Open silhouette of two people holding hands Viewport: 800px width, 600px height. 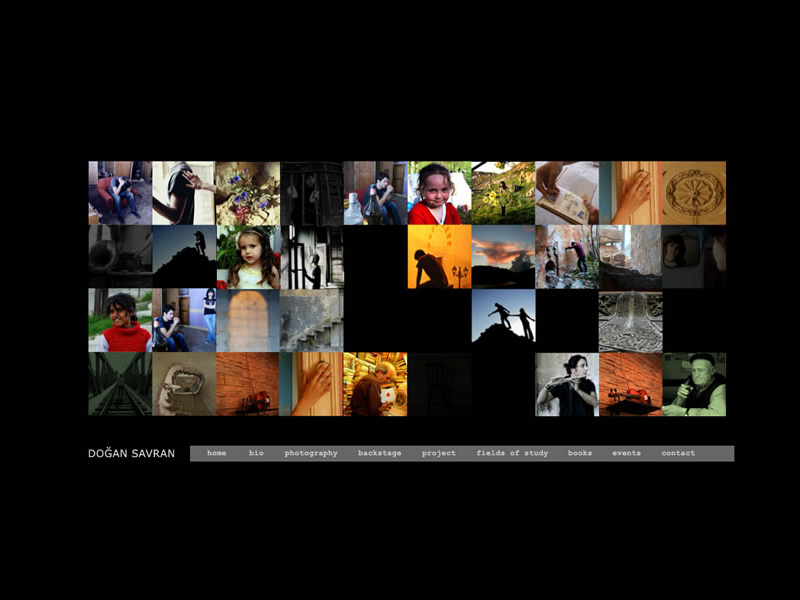tap(503, 320)
